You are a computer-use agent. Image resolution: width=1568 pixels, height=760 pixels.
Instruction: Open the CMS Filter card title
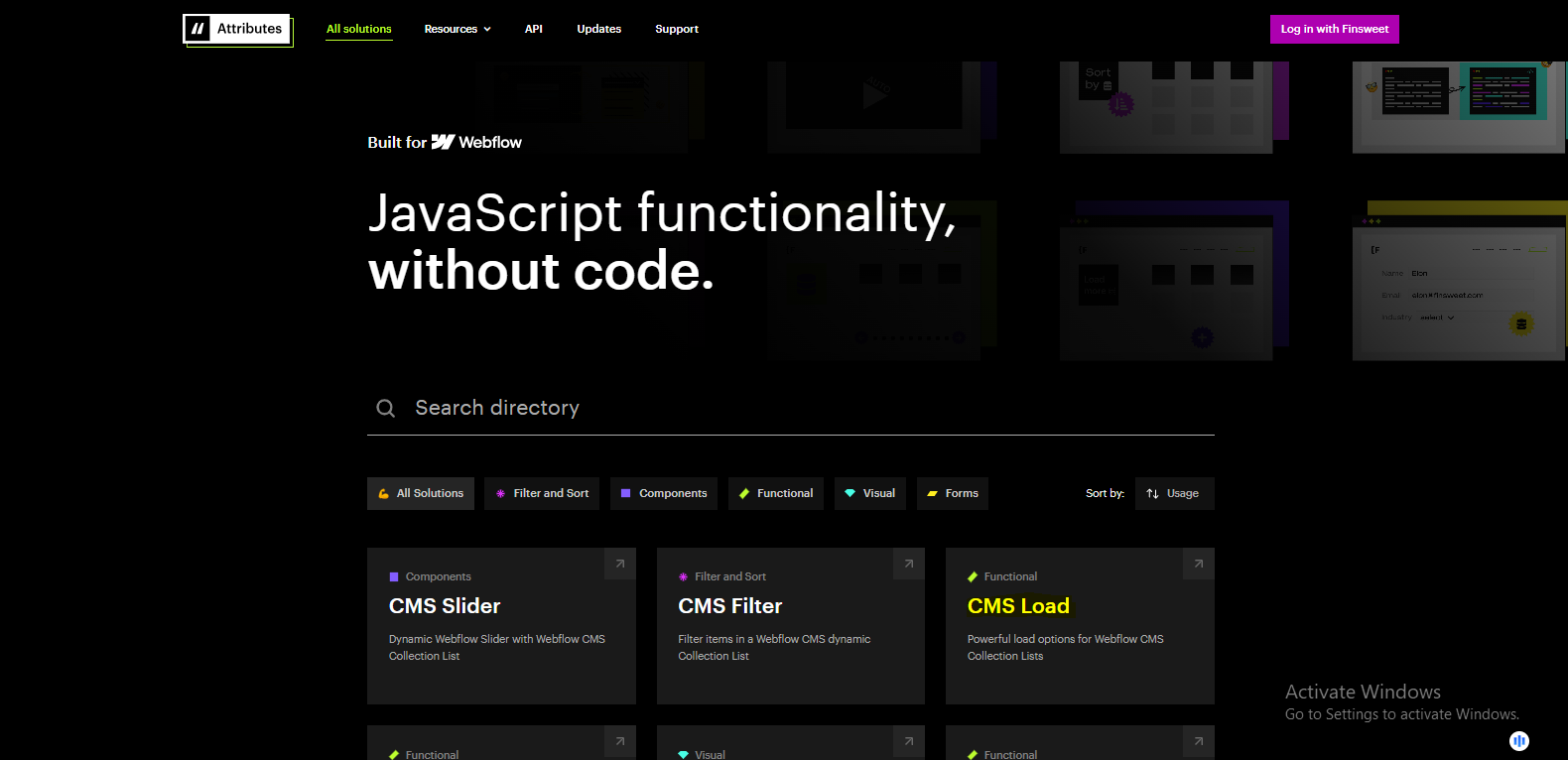point(730,606)
